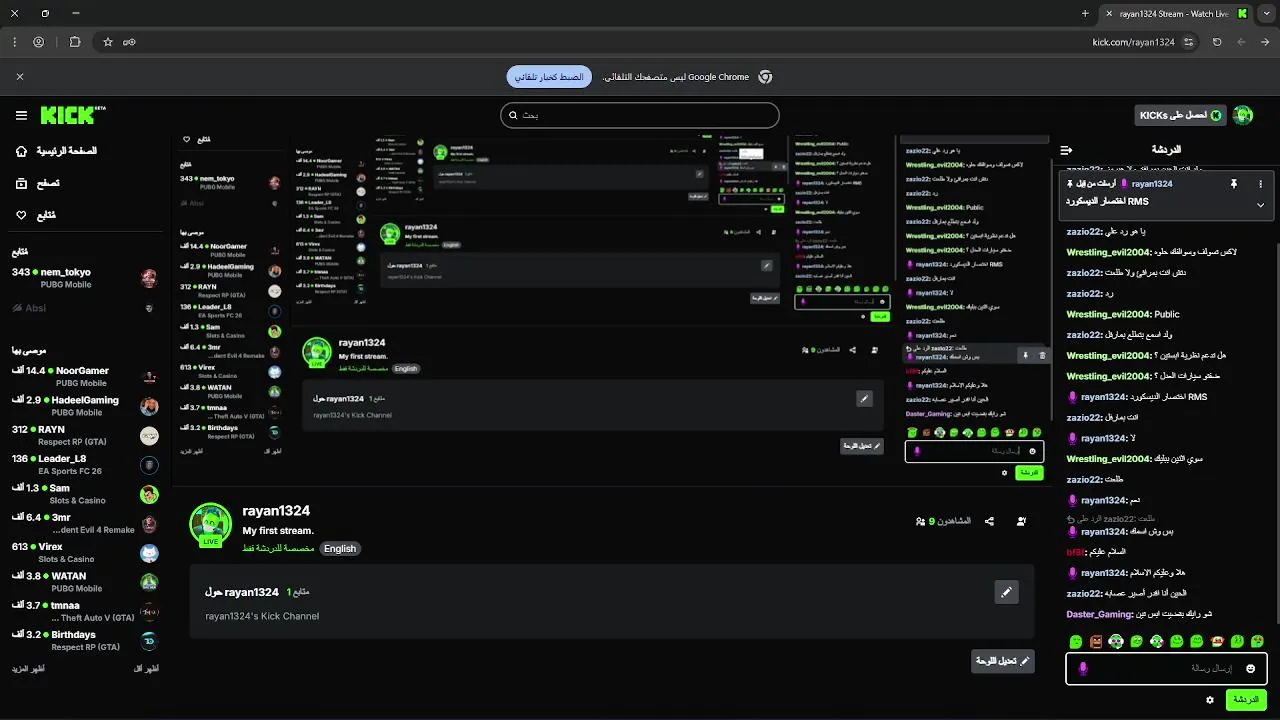Viewport: 1280px width, 720px height.
Task: Click the brown angry block emote
Action: tap(1096, 641)
